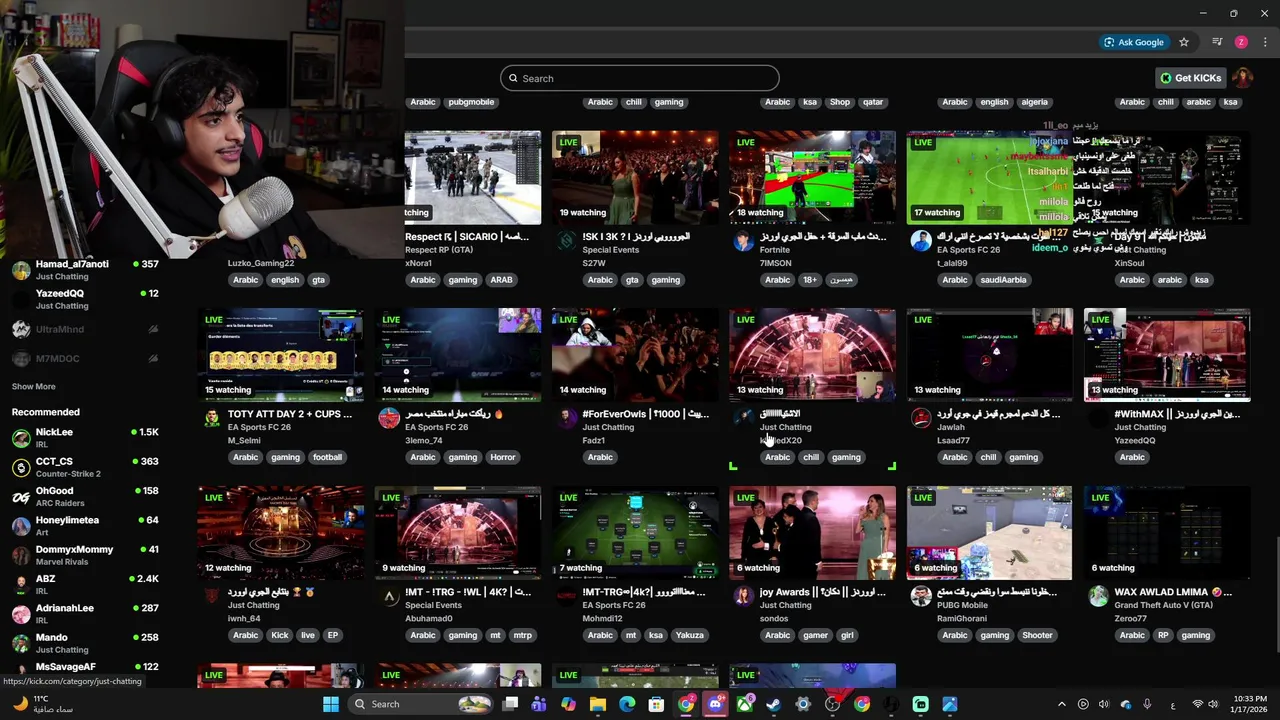Open the Windows Start menu

(331, 704)
